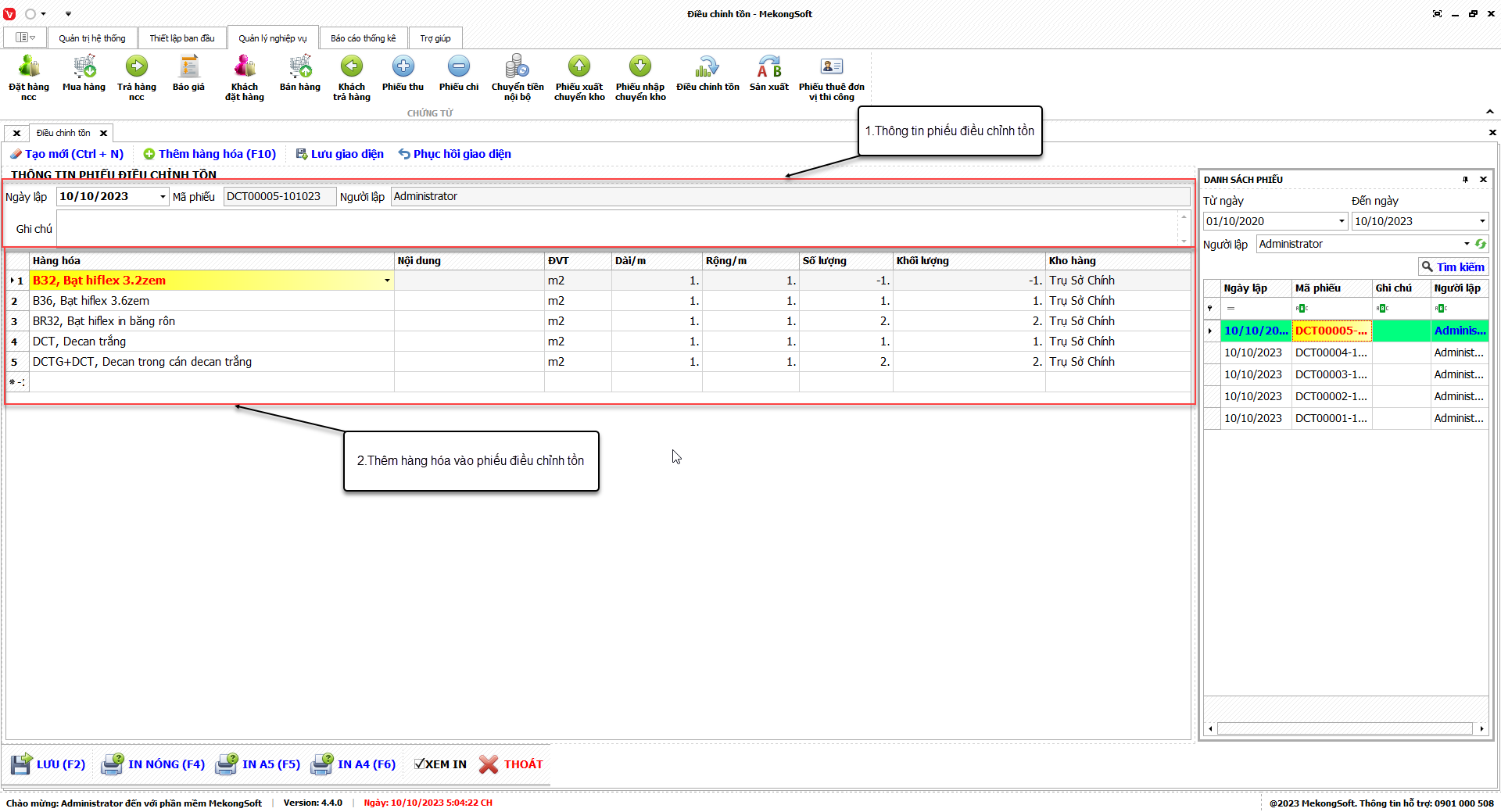The image size is (1501, 812).
Task: Select voucher DCT00004 in the list
Action: coord(1345,352)
